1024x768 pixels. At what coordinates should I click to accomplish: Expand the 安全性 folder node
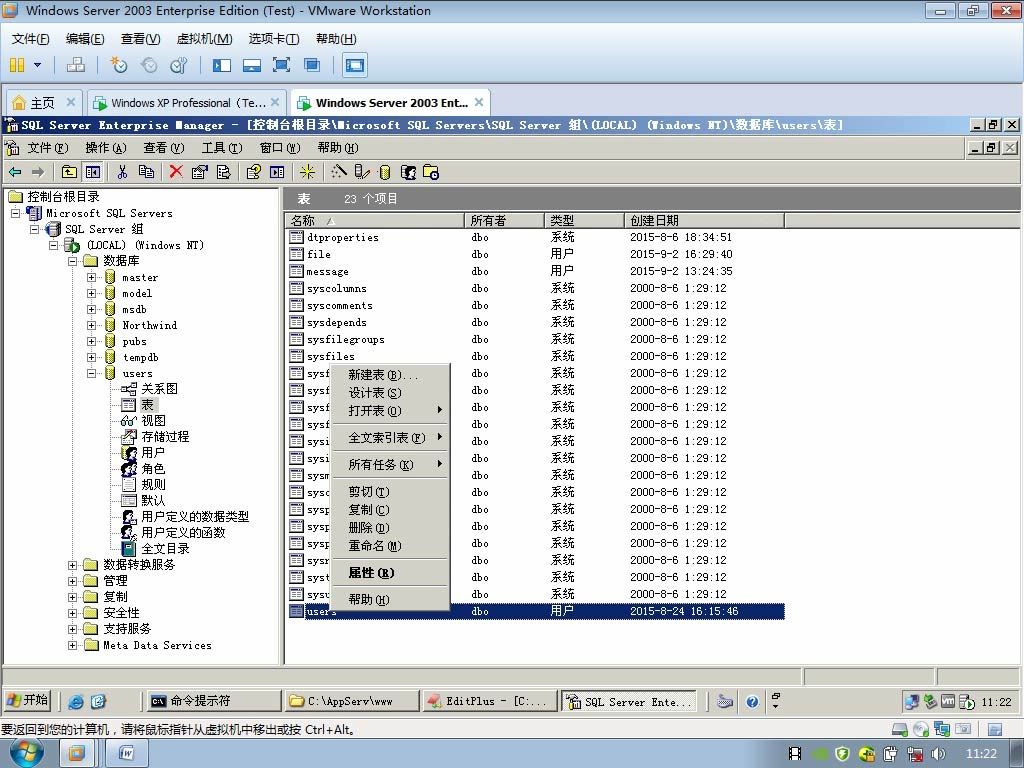[x=72, y=613]
